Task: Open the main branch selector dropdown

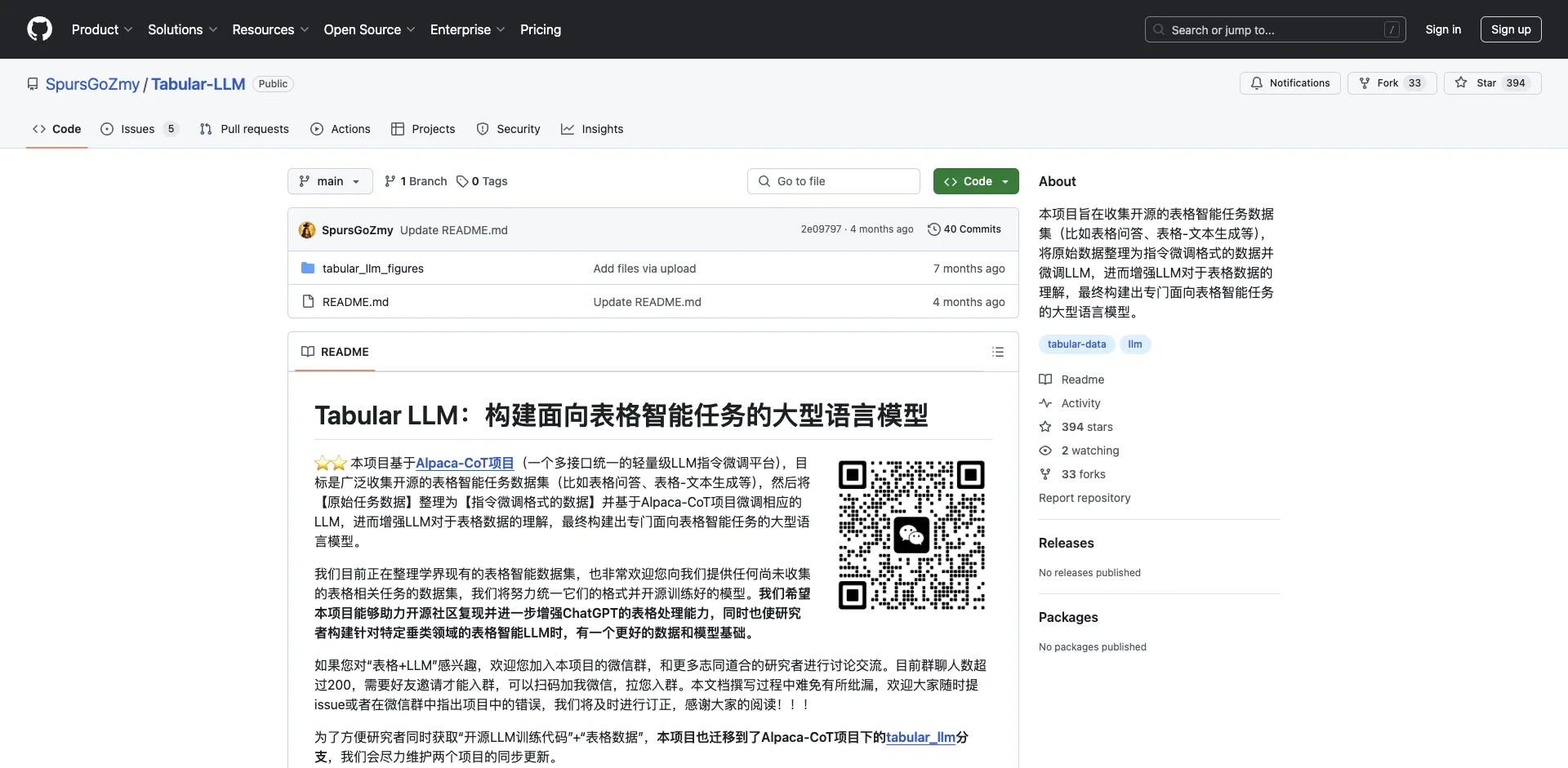Action: click(x=330, y=181)
